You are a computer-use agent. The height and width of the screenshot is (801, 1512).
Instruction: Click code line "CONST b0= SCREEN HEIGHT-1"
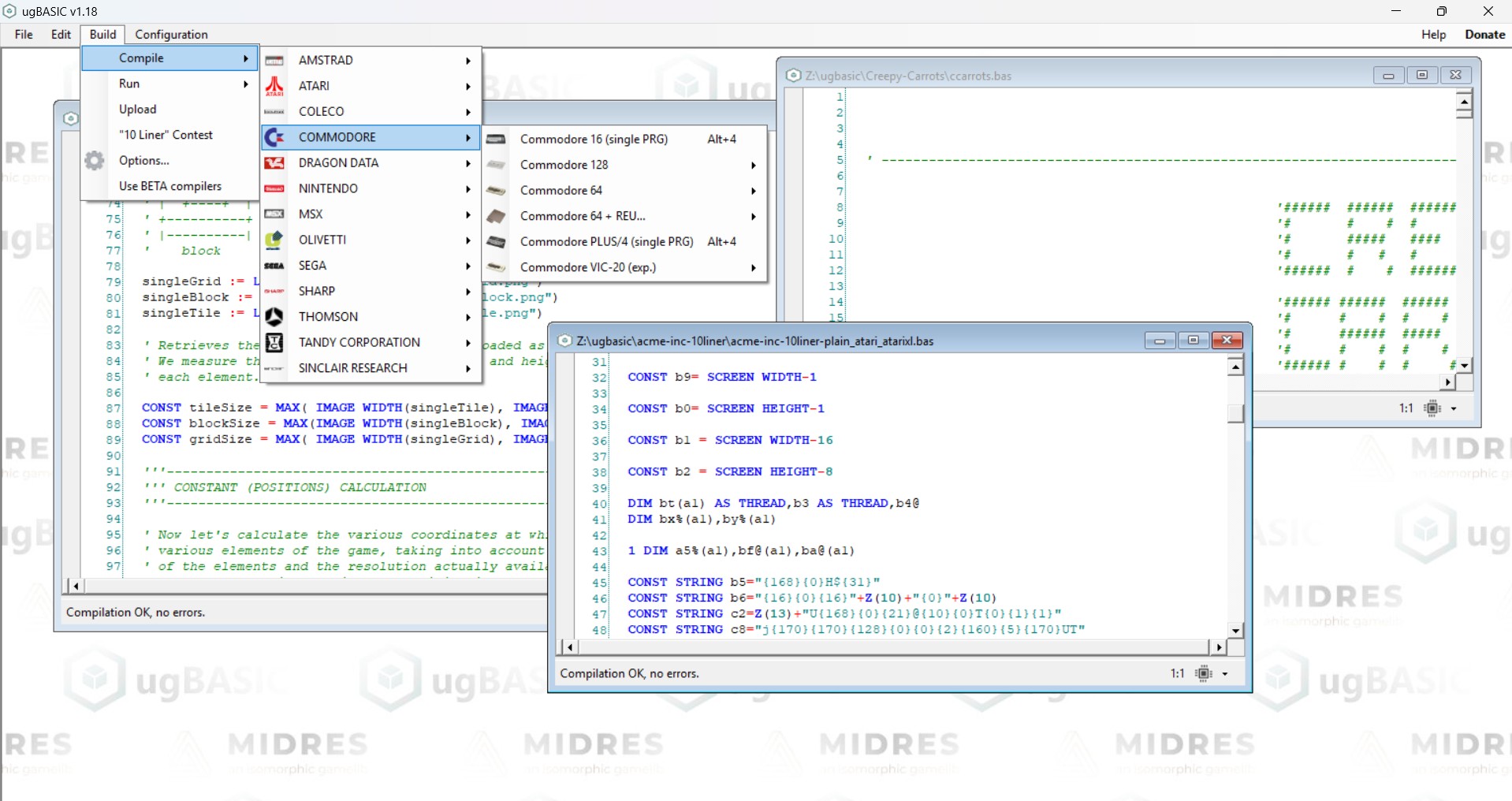(726, 409)
